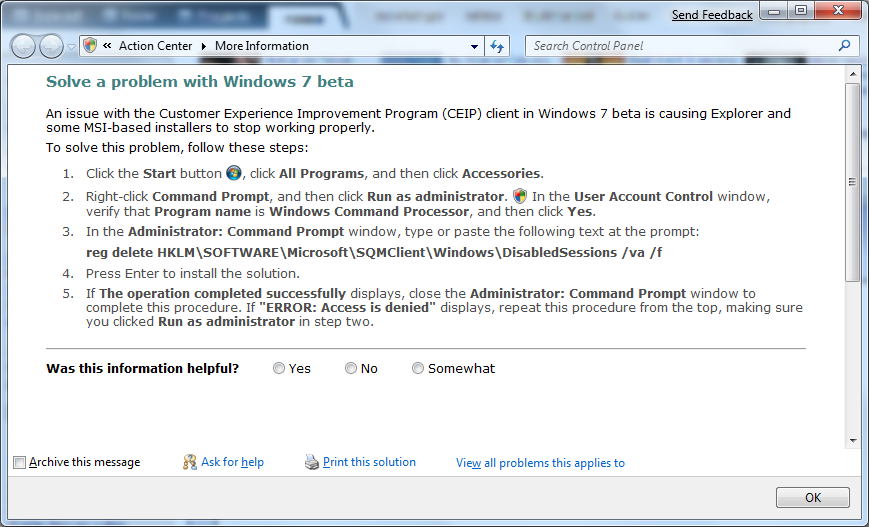Click the scrollbar down arrow

[x=853, y=441]
